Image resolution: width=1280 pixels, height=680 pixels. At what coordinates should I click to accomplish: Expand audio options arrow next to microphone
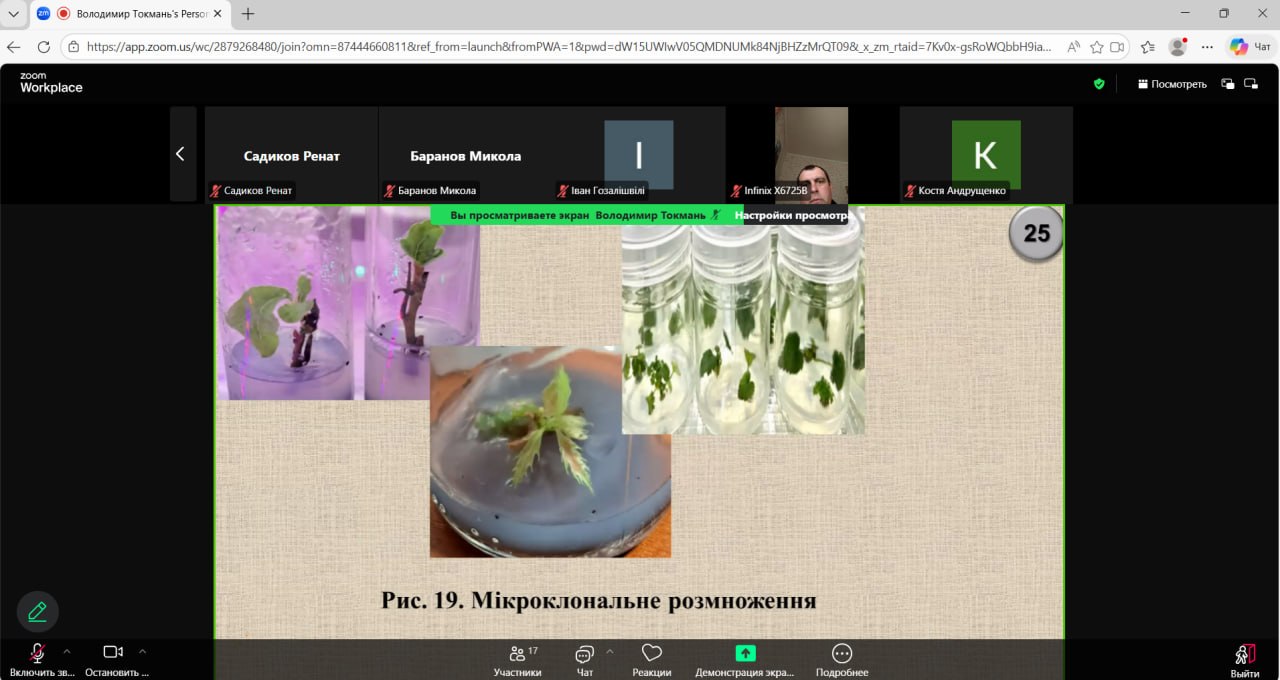point(67,651)
